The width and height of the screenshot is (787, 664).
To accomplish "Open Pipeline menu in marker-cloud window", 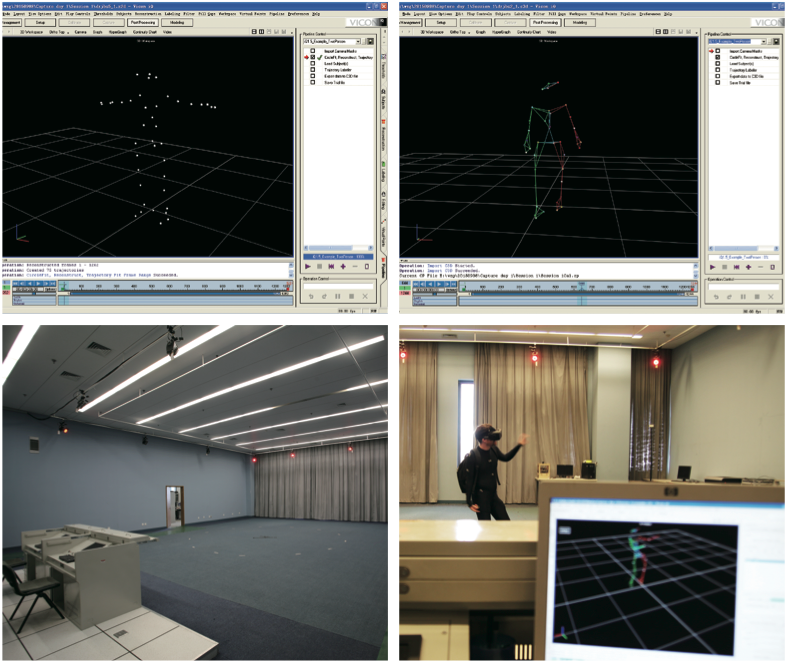I will coord(277,14).
